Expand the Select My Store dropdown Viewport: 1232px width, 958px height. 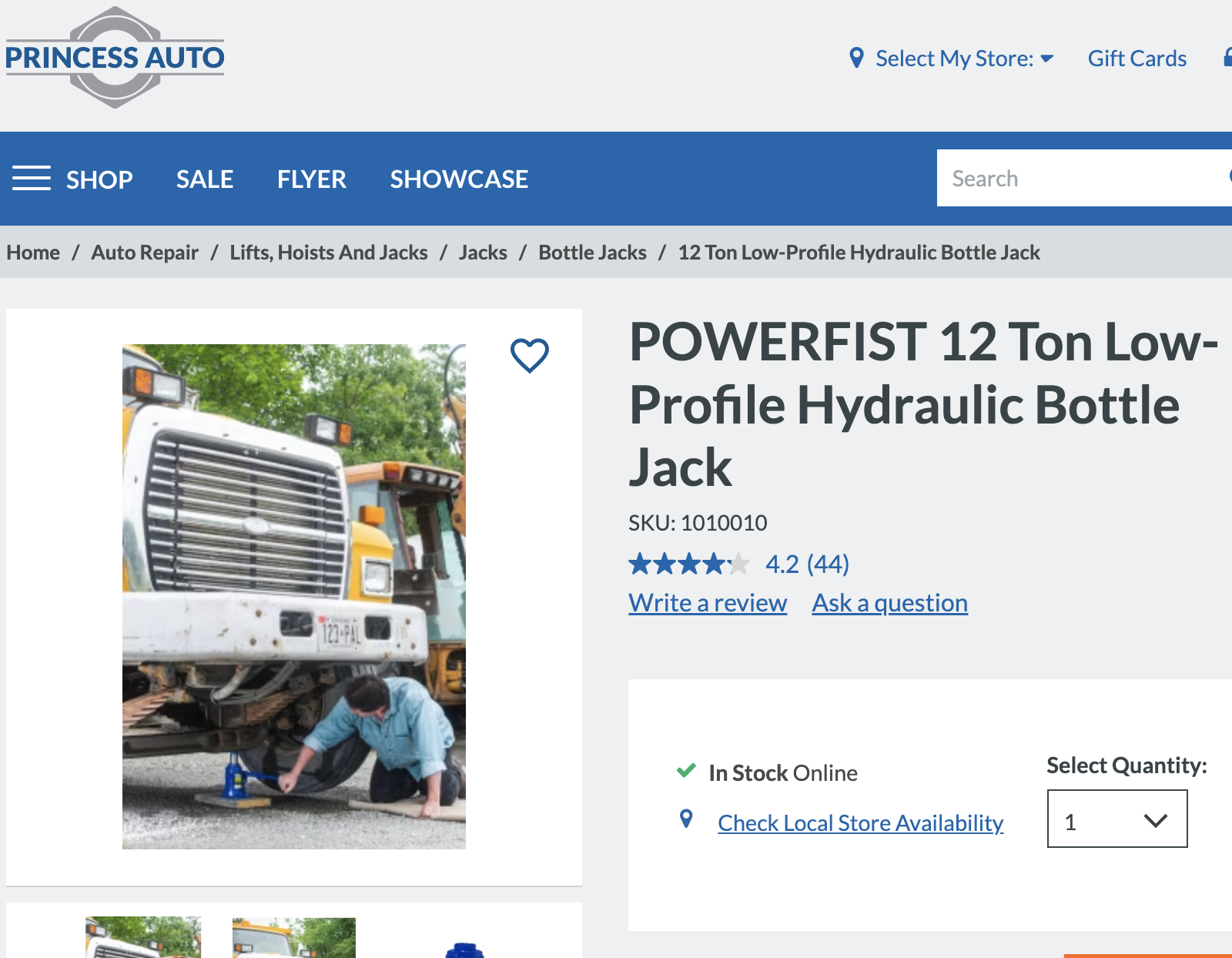965,59
